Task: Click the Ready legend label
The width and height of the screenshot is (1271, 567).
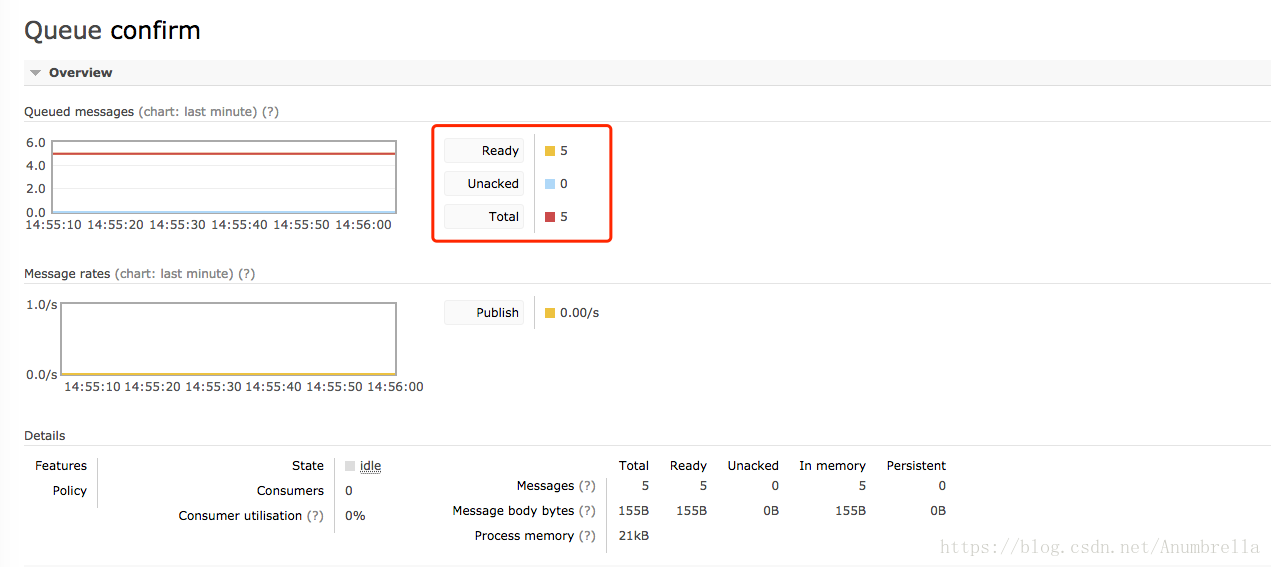Action: click(x=484, y=151)
